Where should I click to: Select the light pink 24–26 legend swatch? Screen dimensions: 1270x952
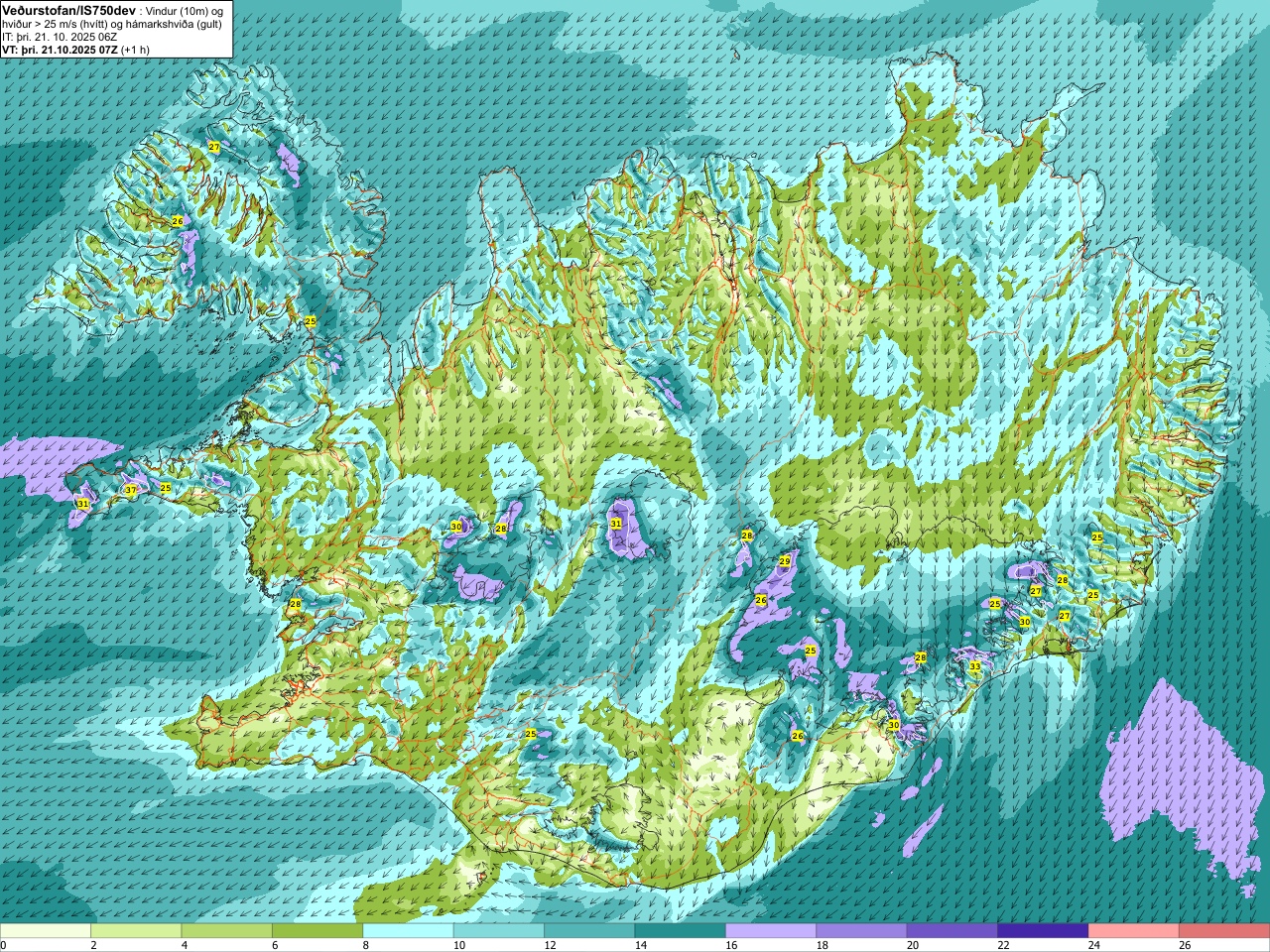pyautogui.click(x=1133, y=931)
